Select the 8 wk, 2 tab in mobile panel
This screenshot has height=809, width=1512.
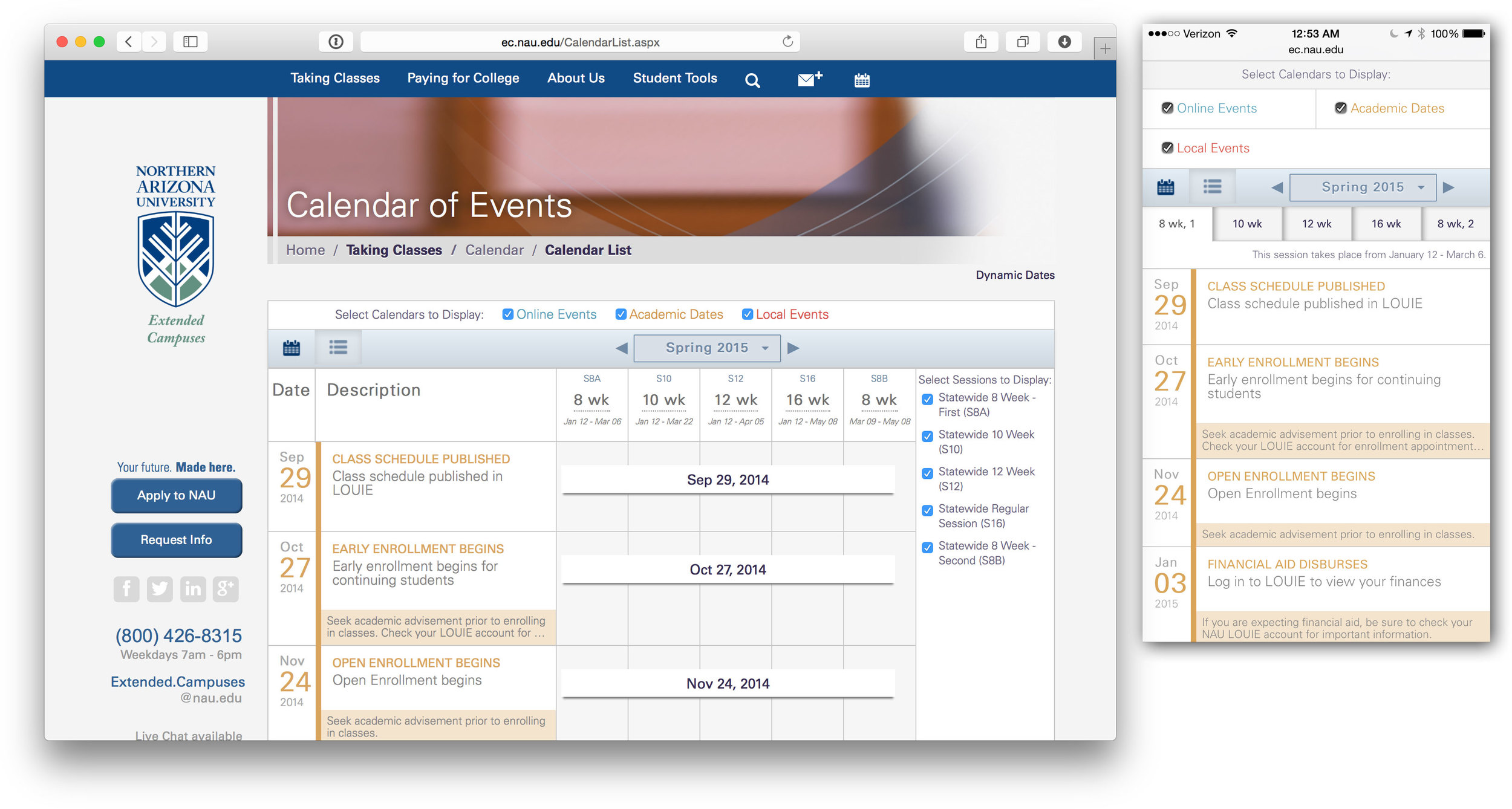point(1456,224)
